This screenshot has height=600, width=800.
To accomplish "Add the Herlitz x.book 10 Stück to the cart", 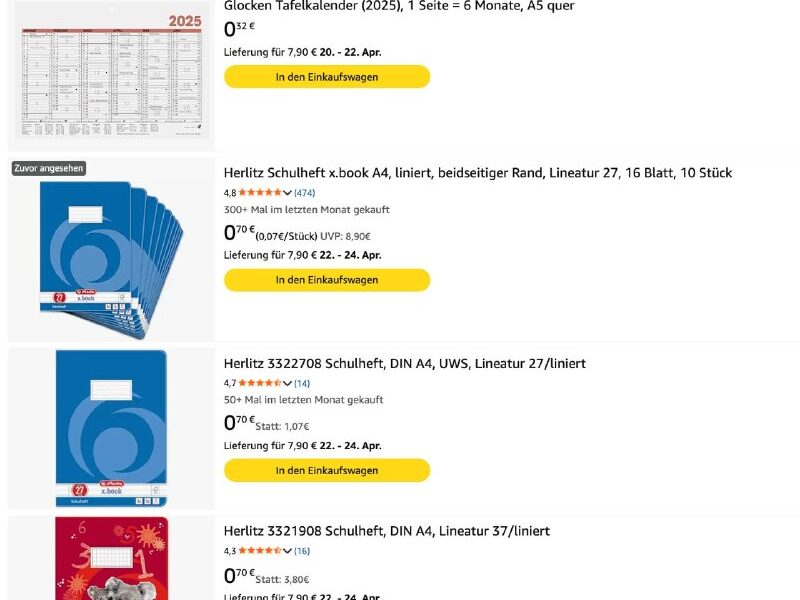I will click(x=327, y=280).
